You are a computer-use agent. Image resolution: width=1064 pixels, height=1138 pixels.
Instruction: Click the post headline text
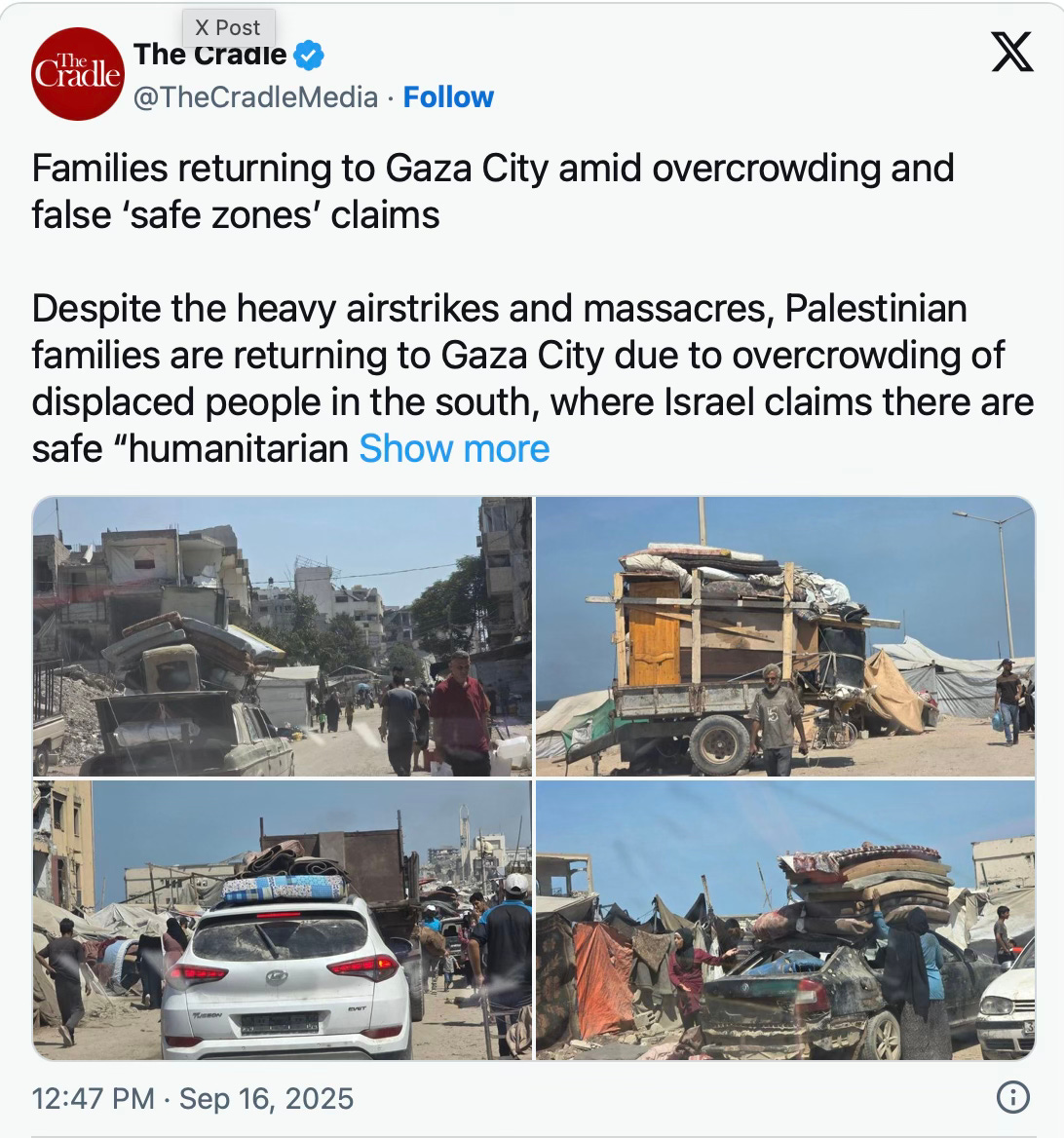(x=492, y=192)
